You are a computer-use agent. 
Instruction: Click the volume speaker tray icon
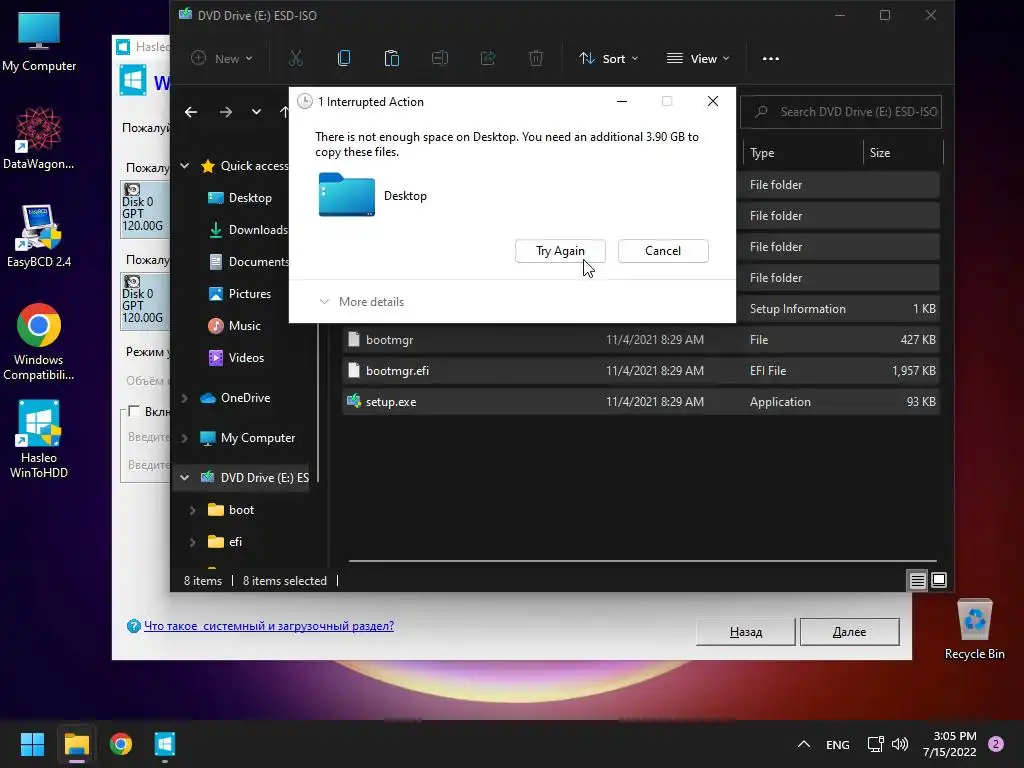[x=899, y=744]
